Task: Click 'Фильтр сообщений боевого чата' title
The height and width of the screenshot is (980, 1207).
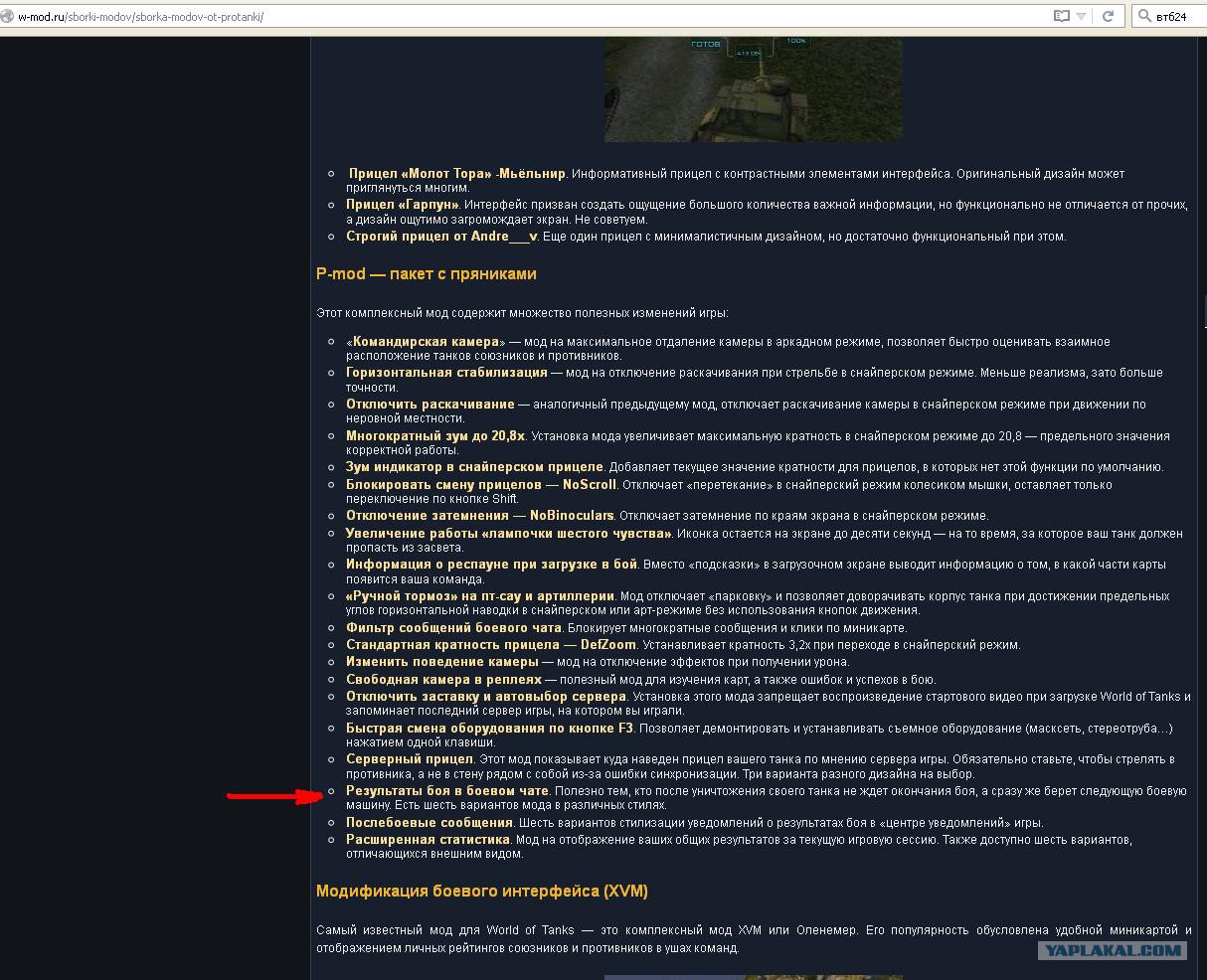Action: pos(454,628)
